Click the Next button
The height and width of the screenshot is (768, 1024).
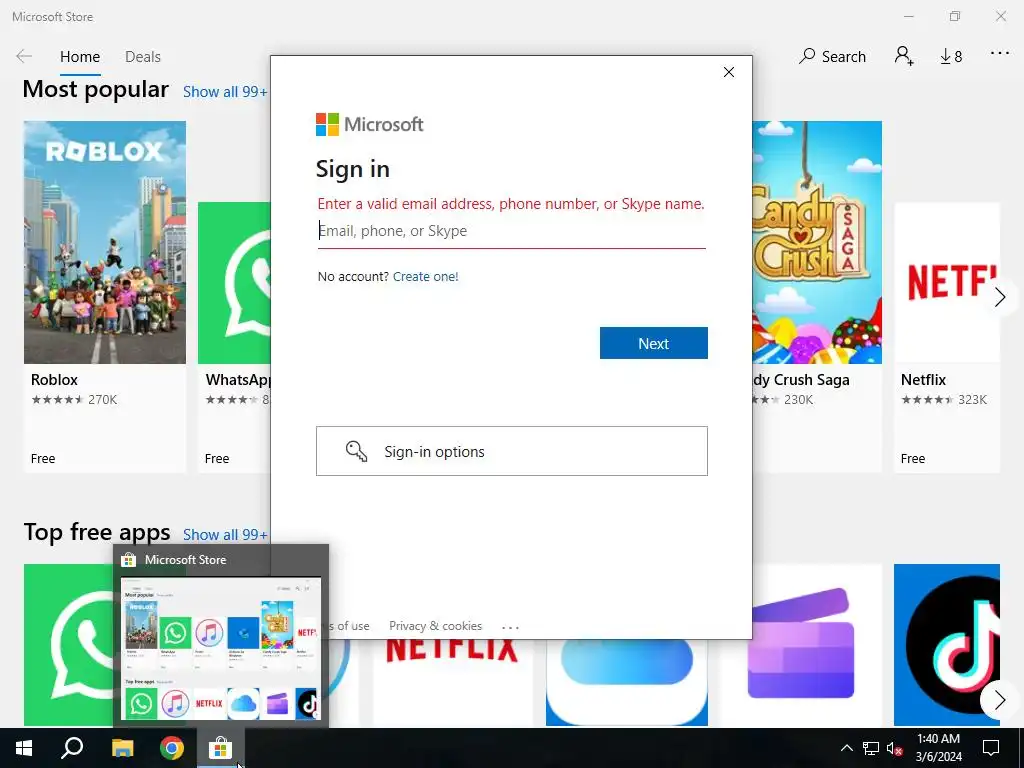pyautogui.click(x=654, y=343)
